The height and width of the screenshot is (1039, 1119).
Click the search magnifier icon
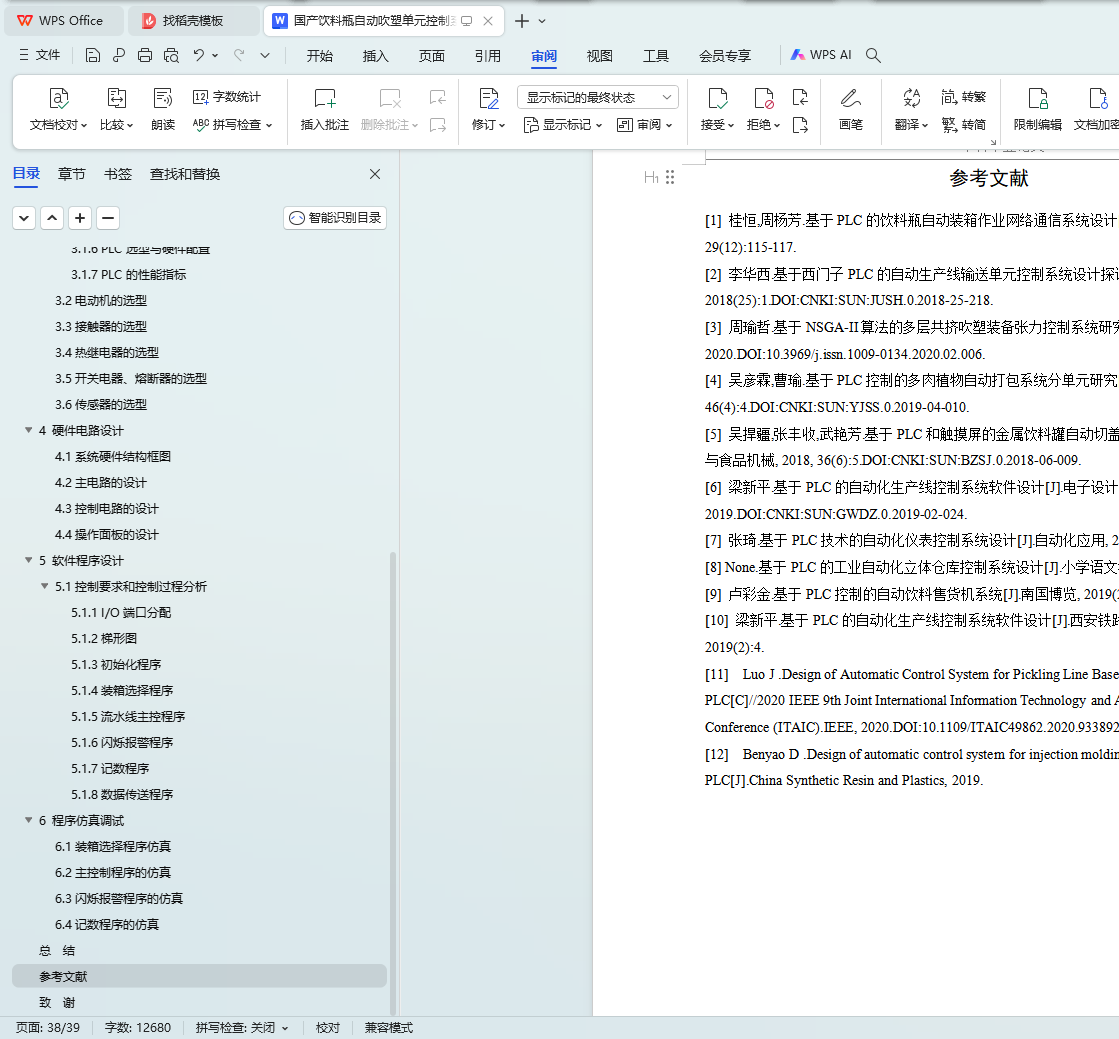coord(873,55)
